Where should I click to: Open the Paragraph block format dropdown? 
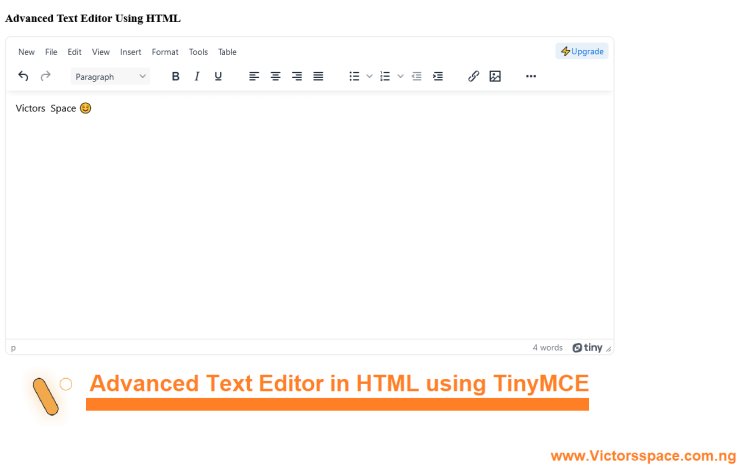click(110, 77)
